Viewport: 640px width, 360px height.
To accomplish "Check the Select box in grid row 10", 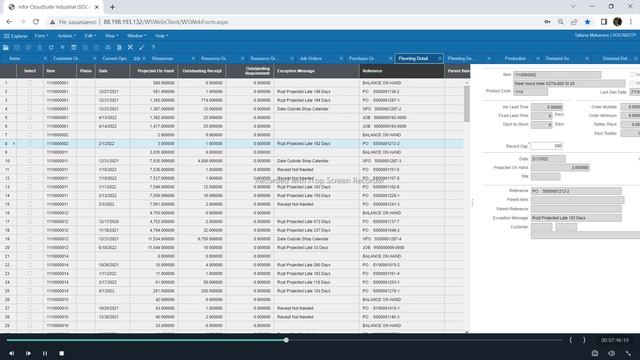I will tap(29, 161).
